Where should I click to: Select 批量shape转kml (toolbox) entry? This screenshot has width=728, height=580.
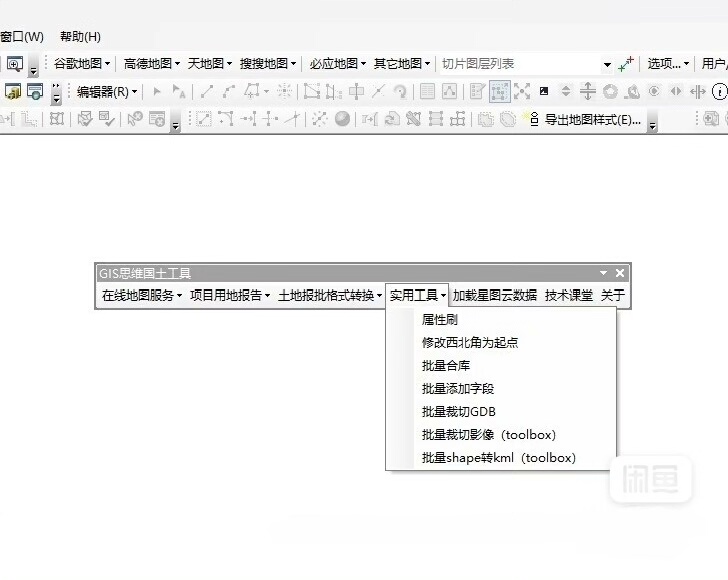pyautogui.click(x=501, y=458)
